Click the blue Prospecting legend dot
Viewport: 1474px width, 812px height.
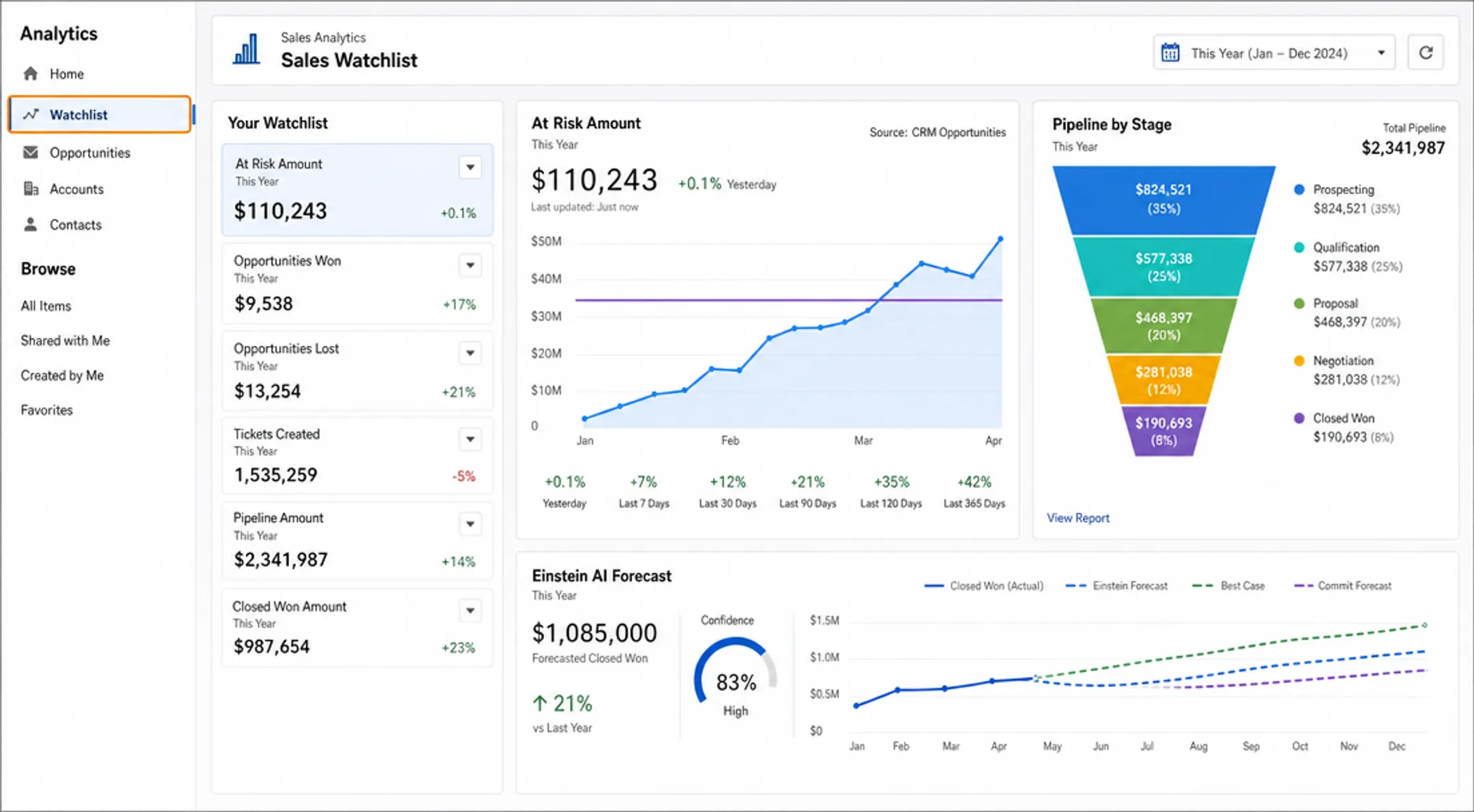click(x=1299, y=190)
